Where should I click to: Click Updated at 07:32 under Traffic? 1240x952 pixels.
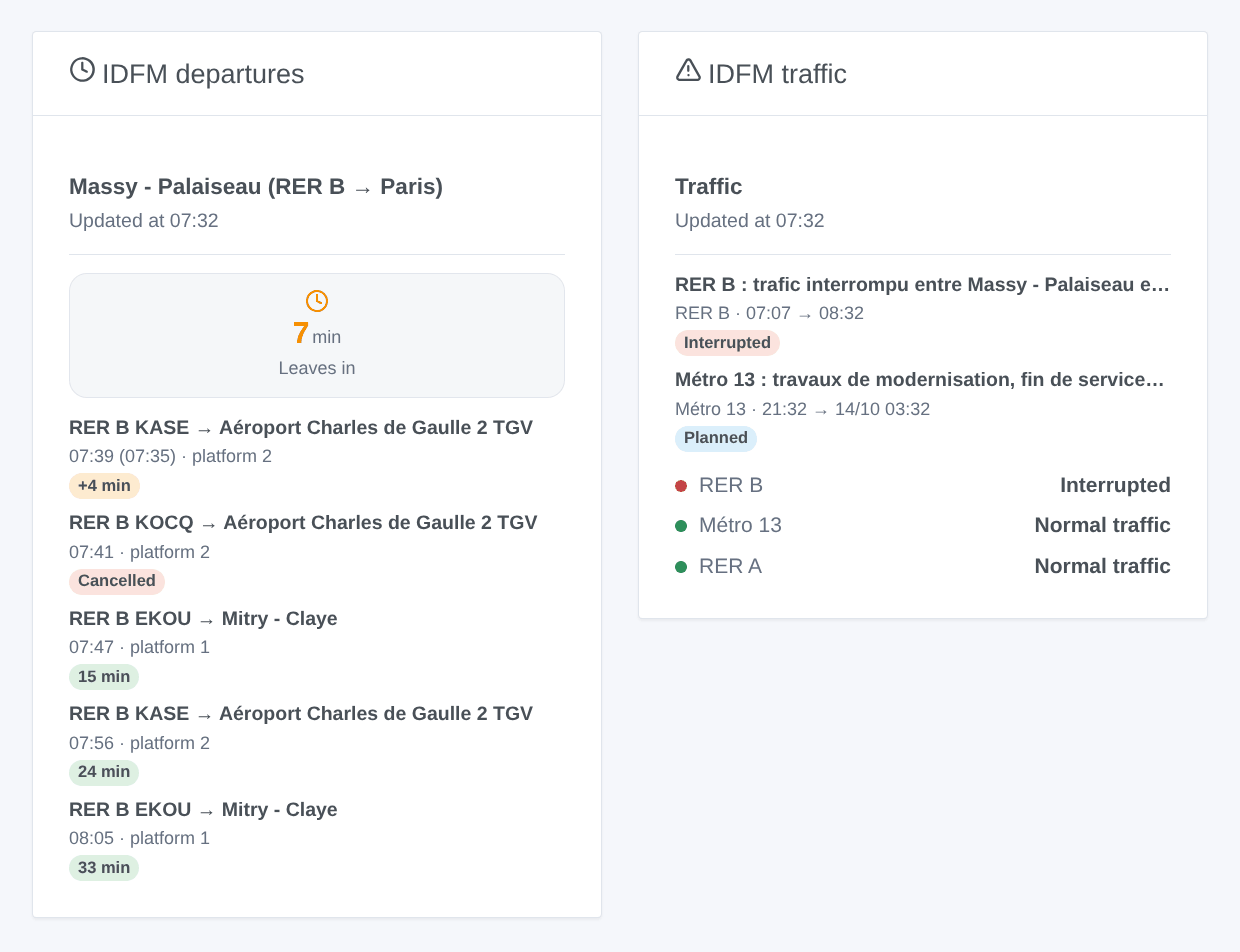click(749, 221)
